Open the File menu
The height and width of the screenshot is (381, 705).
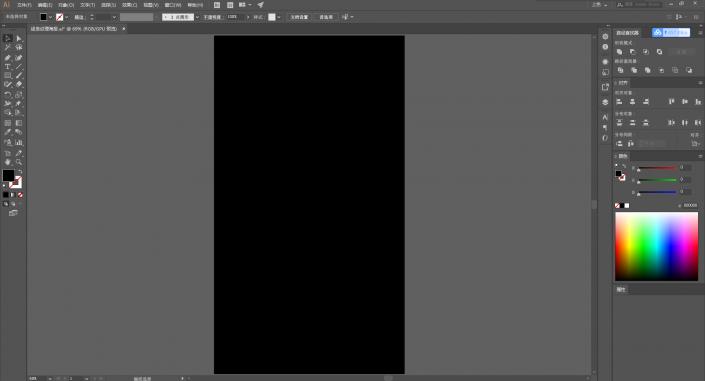tap(24, 5)
